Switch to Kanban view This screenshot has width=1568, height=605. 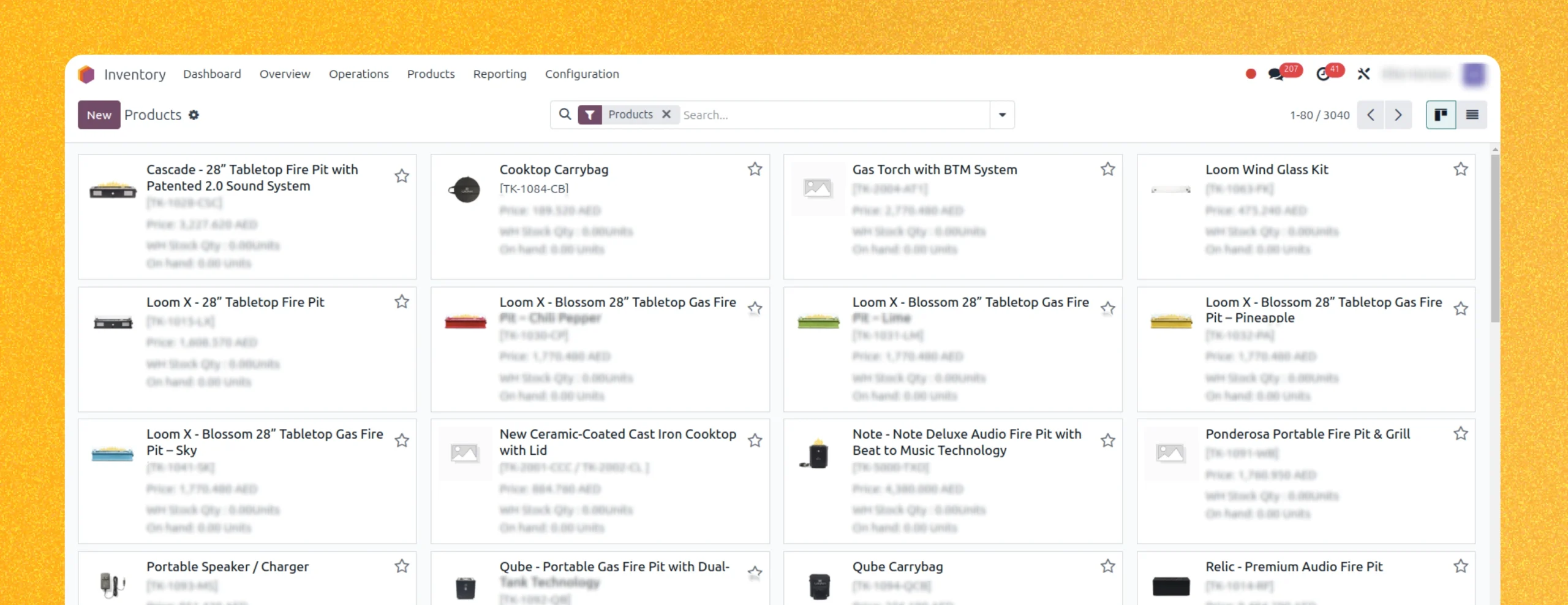(1441, 115)
